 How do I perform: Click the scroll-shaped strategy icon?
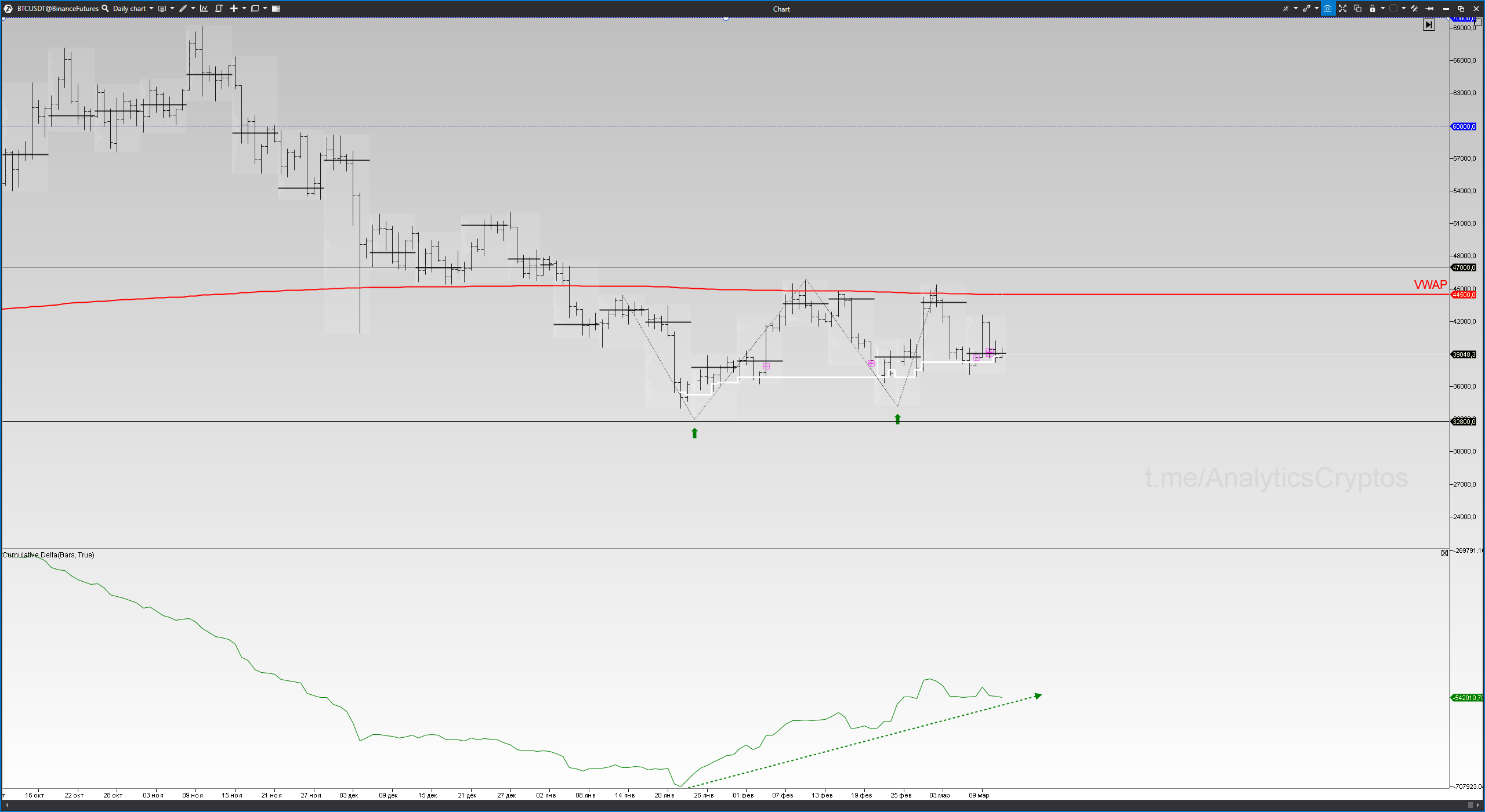[219, 9]
